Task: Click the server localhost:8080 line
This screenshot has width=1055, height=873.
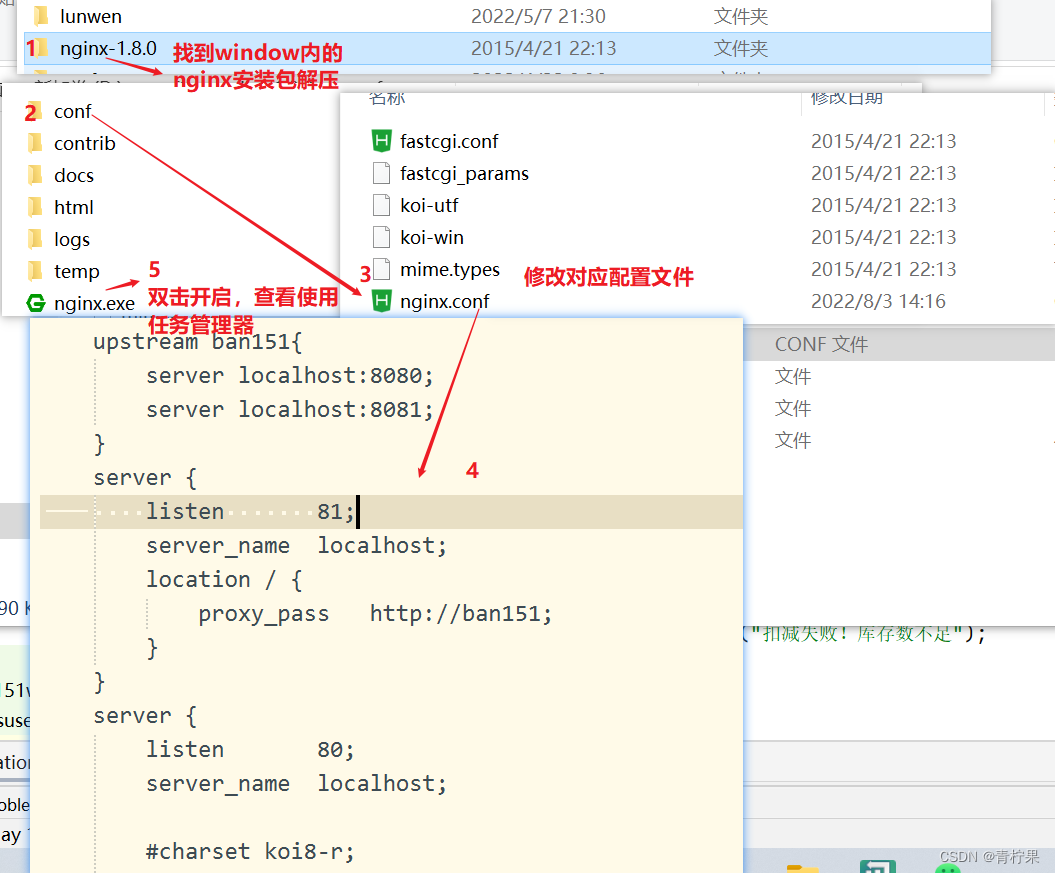Action: tap(289, 375)
